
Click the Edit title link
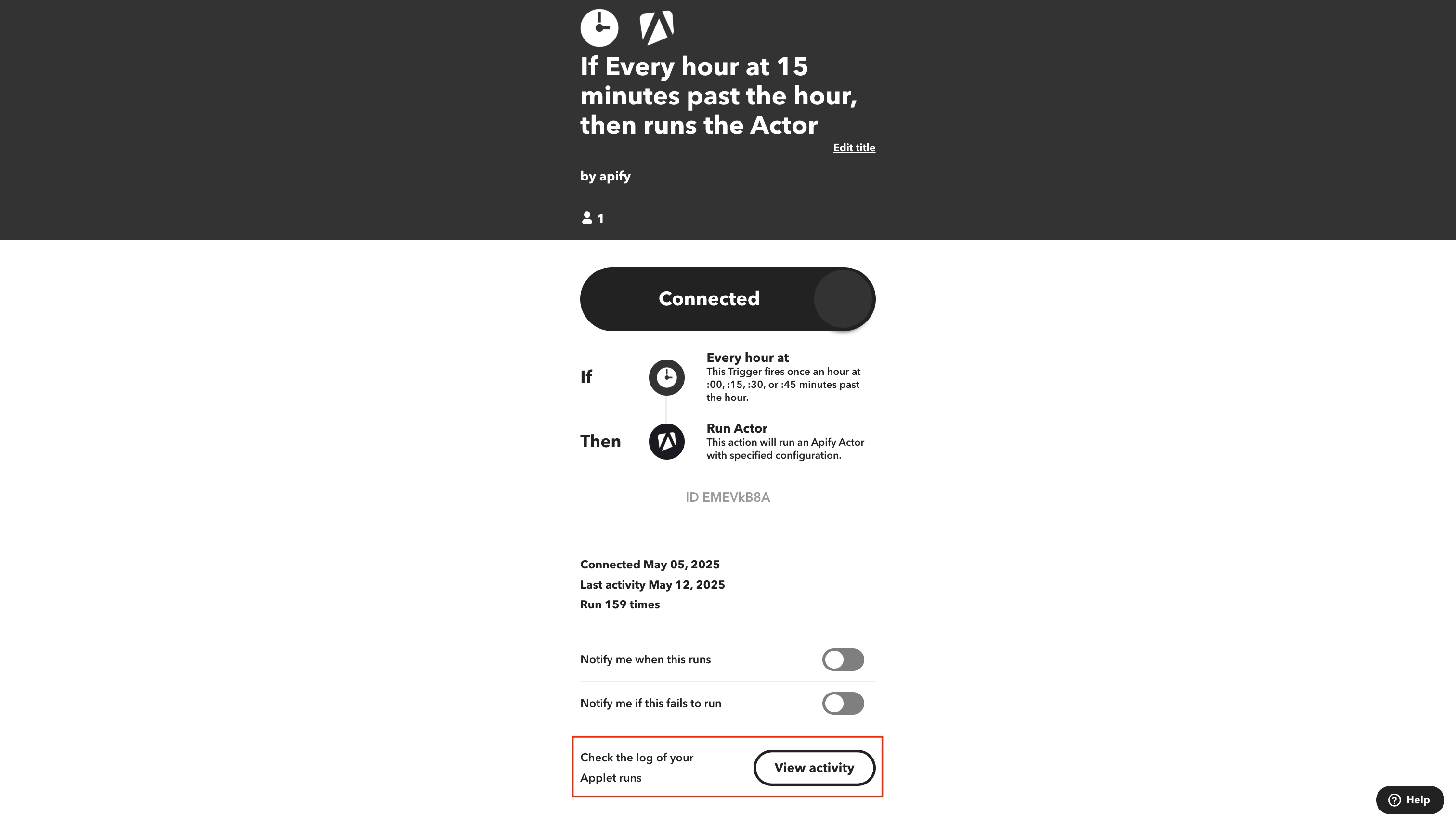(x=854, y=148)
